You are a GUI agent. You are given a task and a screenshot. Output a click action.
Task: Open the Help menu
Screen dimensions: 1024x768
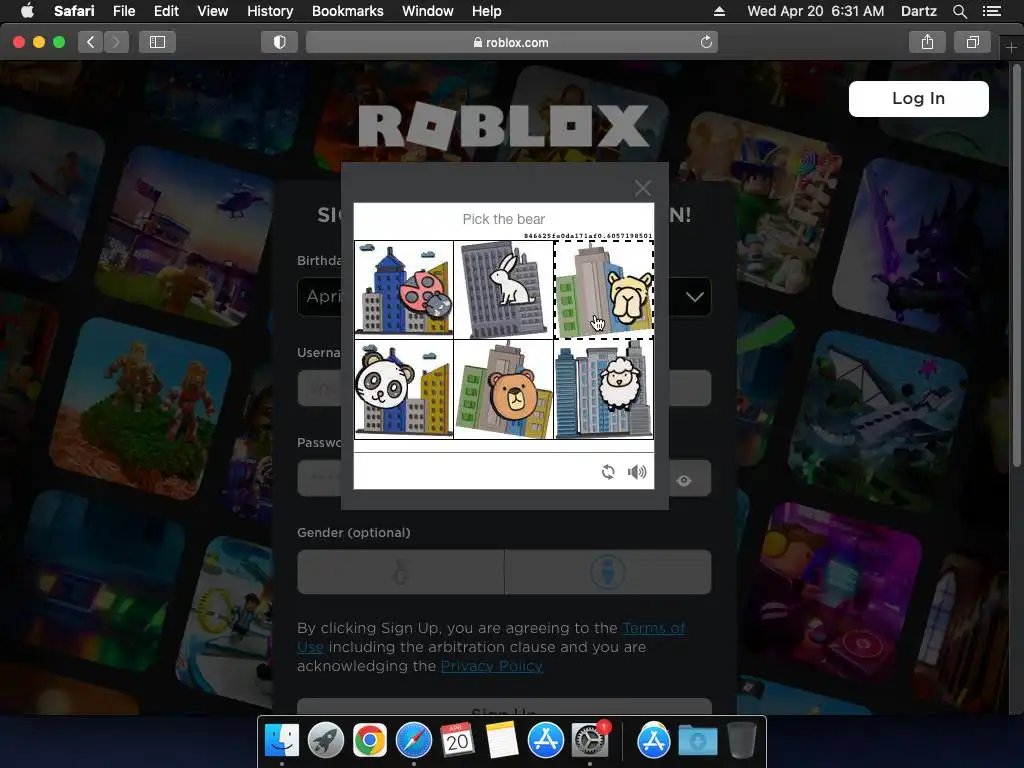click(x=487, y=11)
